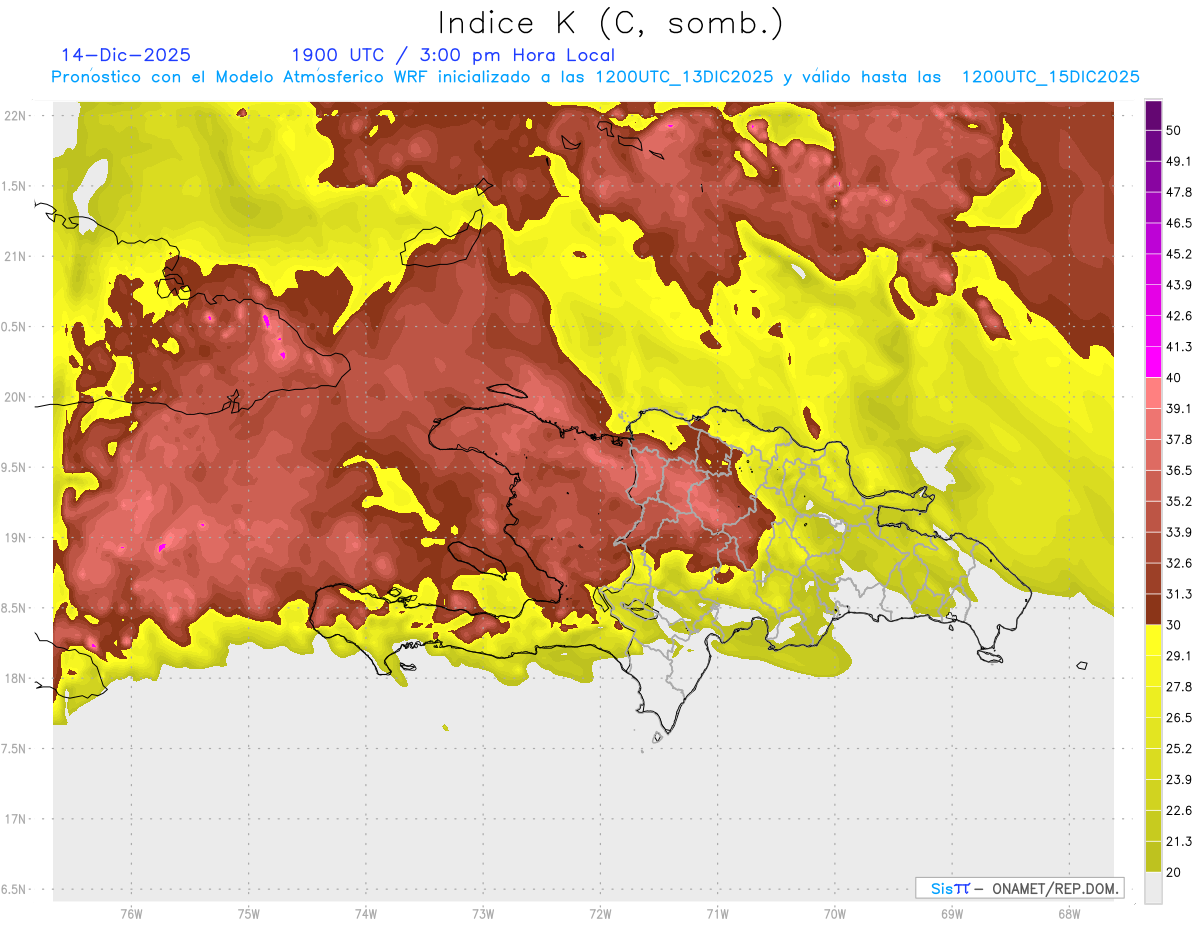Click the 'ONAMET/REP.DOM.' credit box
1200x927 pixels.
[1020, 888]
